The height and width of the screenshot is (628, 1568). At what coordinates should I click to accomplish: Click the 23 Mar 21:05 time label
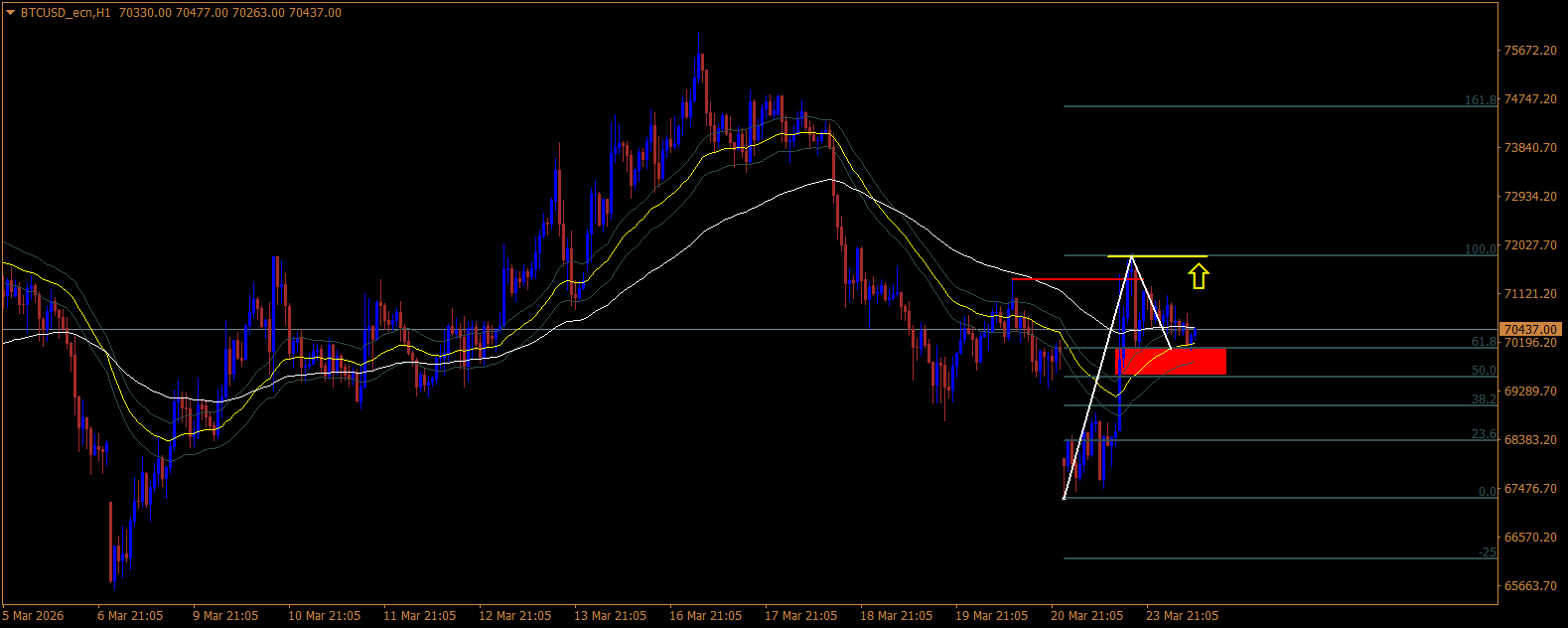point(1183,616)
